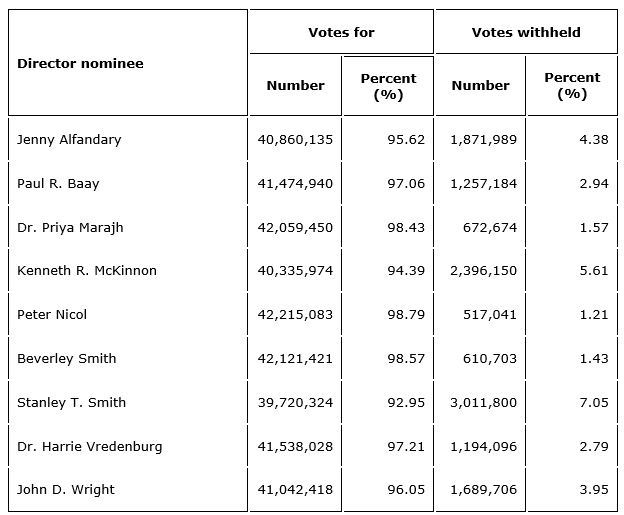The height and width of the screenshot is (515, 624).
Task: Select Peter Nicol in the nominee list
Action: coord(52,314)
